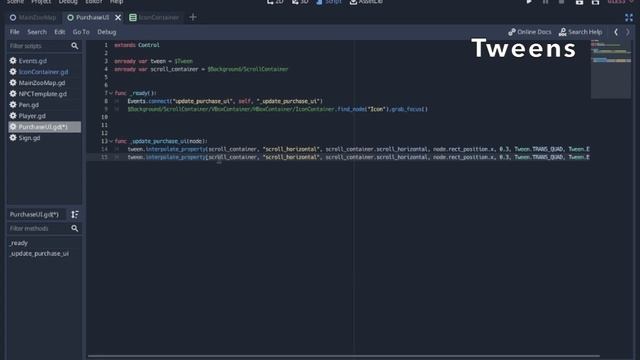
Task: Click the gear icon beside Player.gd
Action: click(13, 116)
